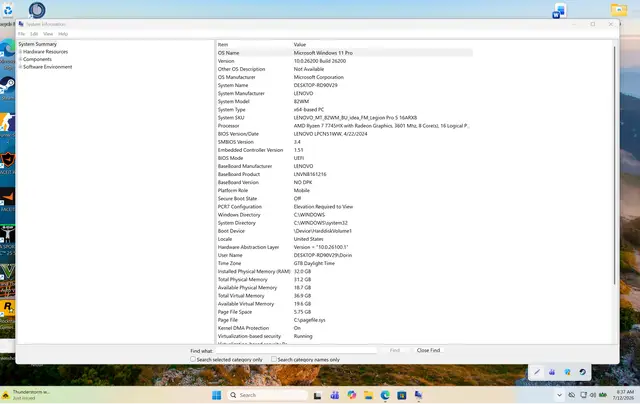This screenshot has height=404, width=640.
Task: Click the Find button
Action: point(394,350)
